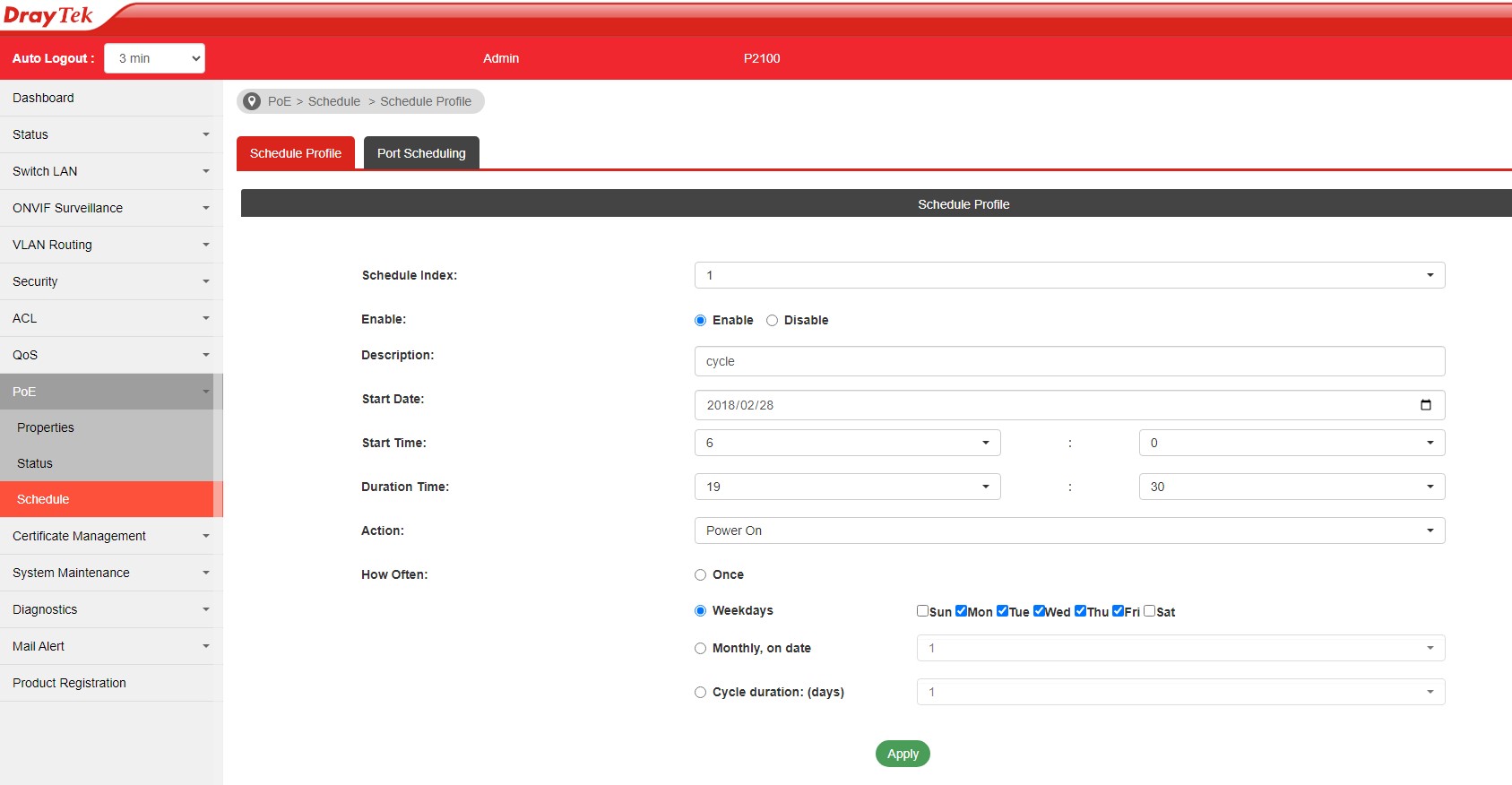Expand the Security sidebar arrow

[x=205, y=281]
